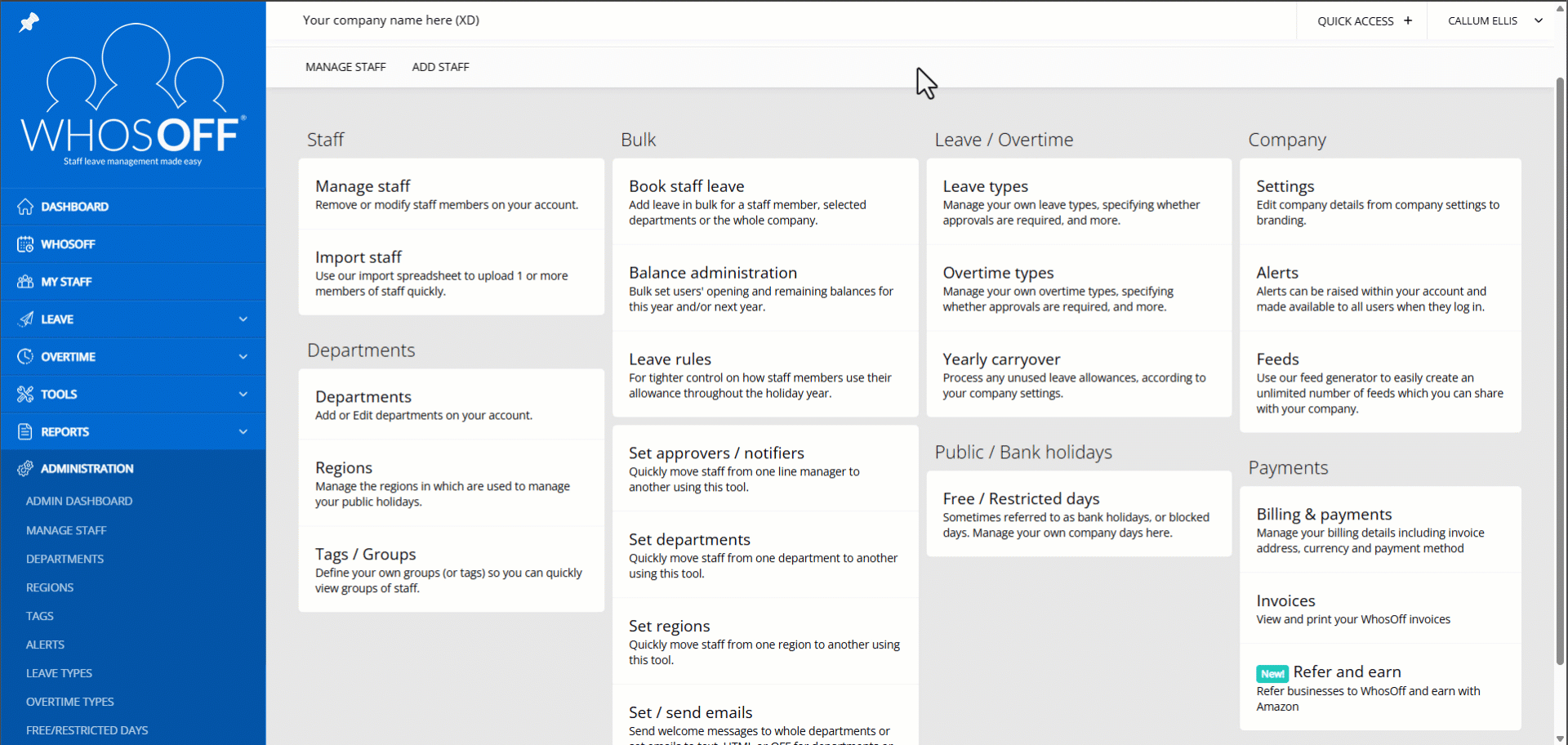The height and width of the screenshot is (745, 1568).
Task: Click the Tools wrench icon
Action: point(25,395)
